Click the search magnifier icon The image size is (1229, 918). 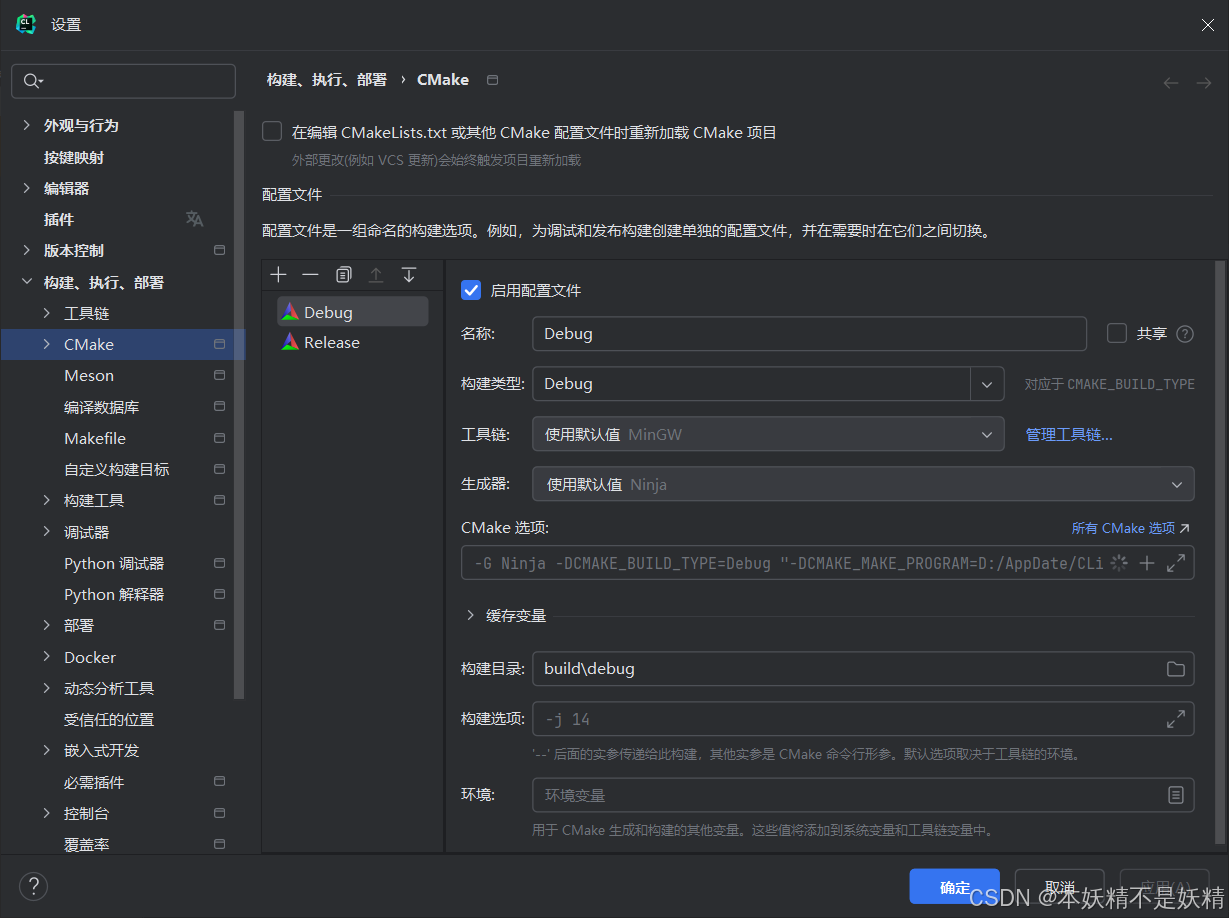[x=32, y=81]
